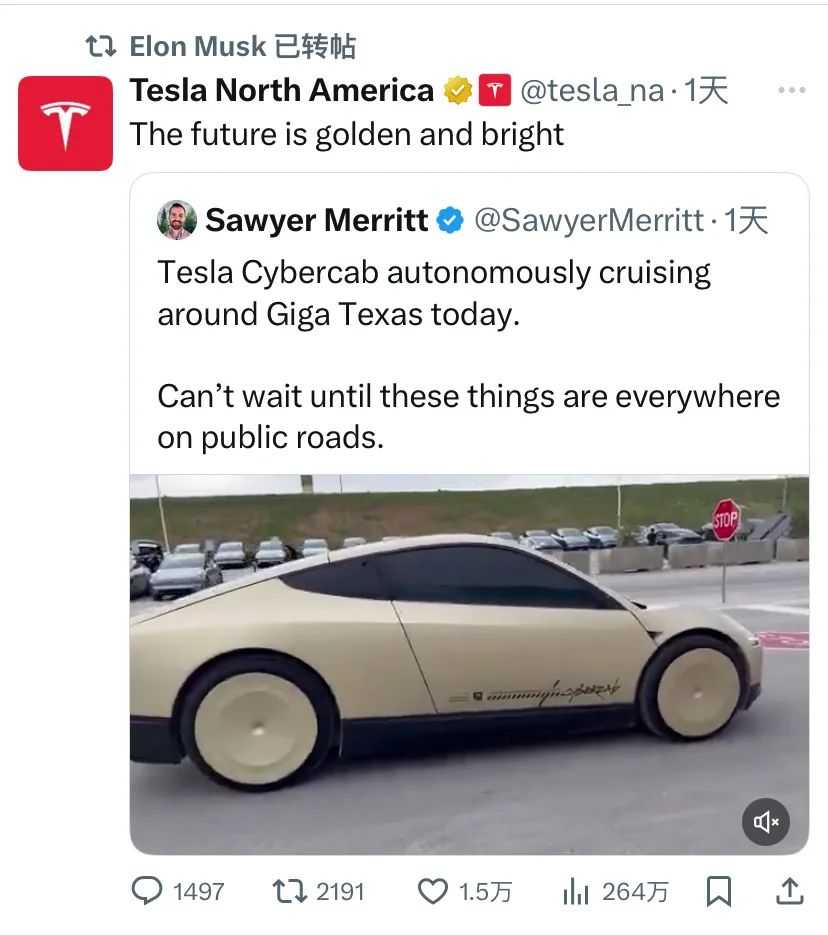The width and height of the screenshot is (828, 936).
Task: Open Tesla North America display name
Action: [282, 90]
